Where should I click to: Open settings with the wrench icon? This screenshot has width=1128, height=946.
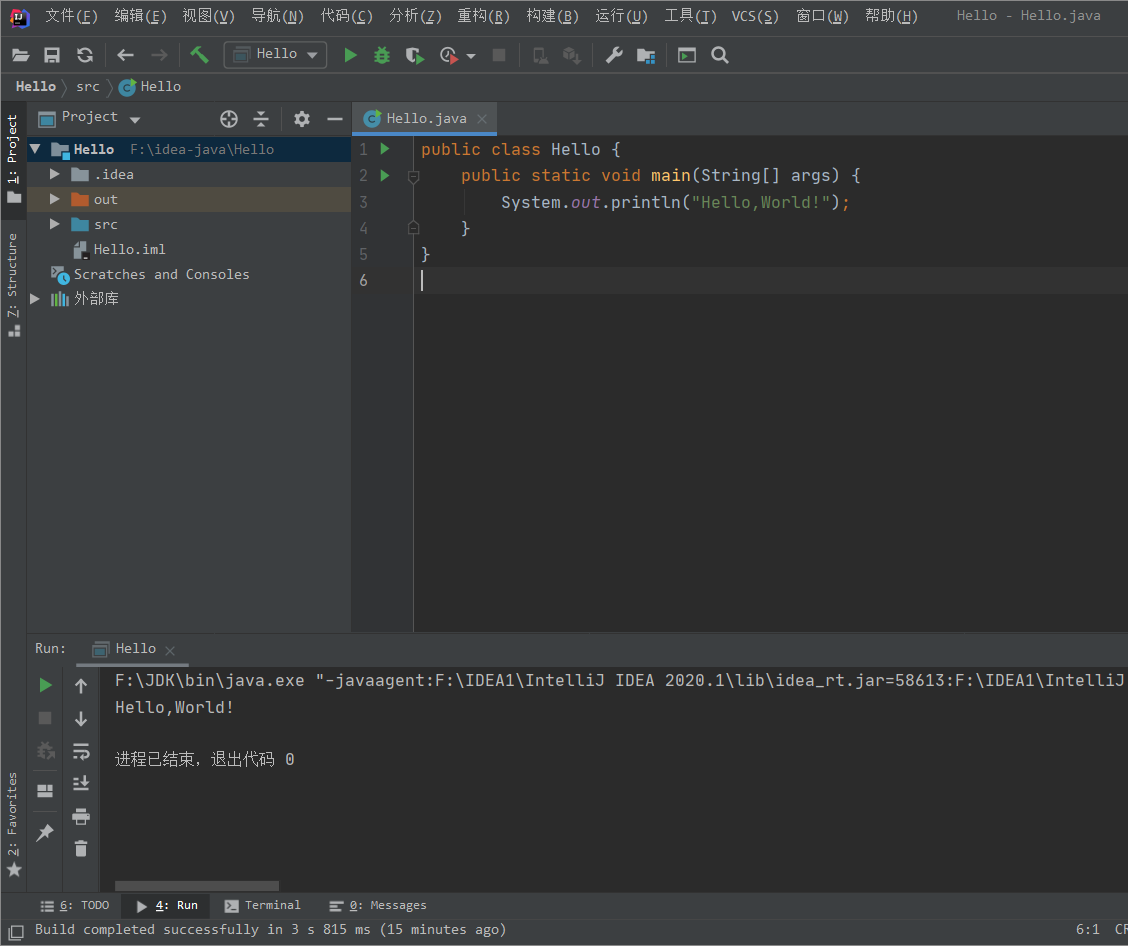pos(614,55)
